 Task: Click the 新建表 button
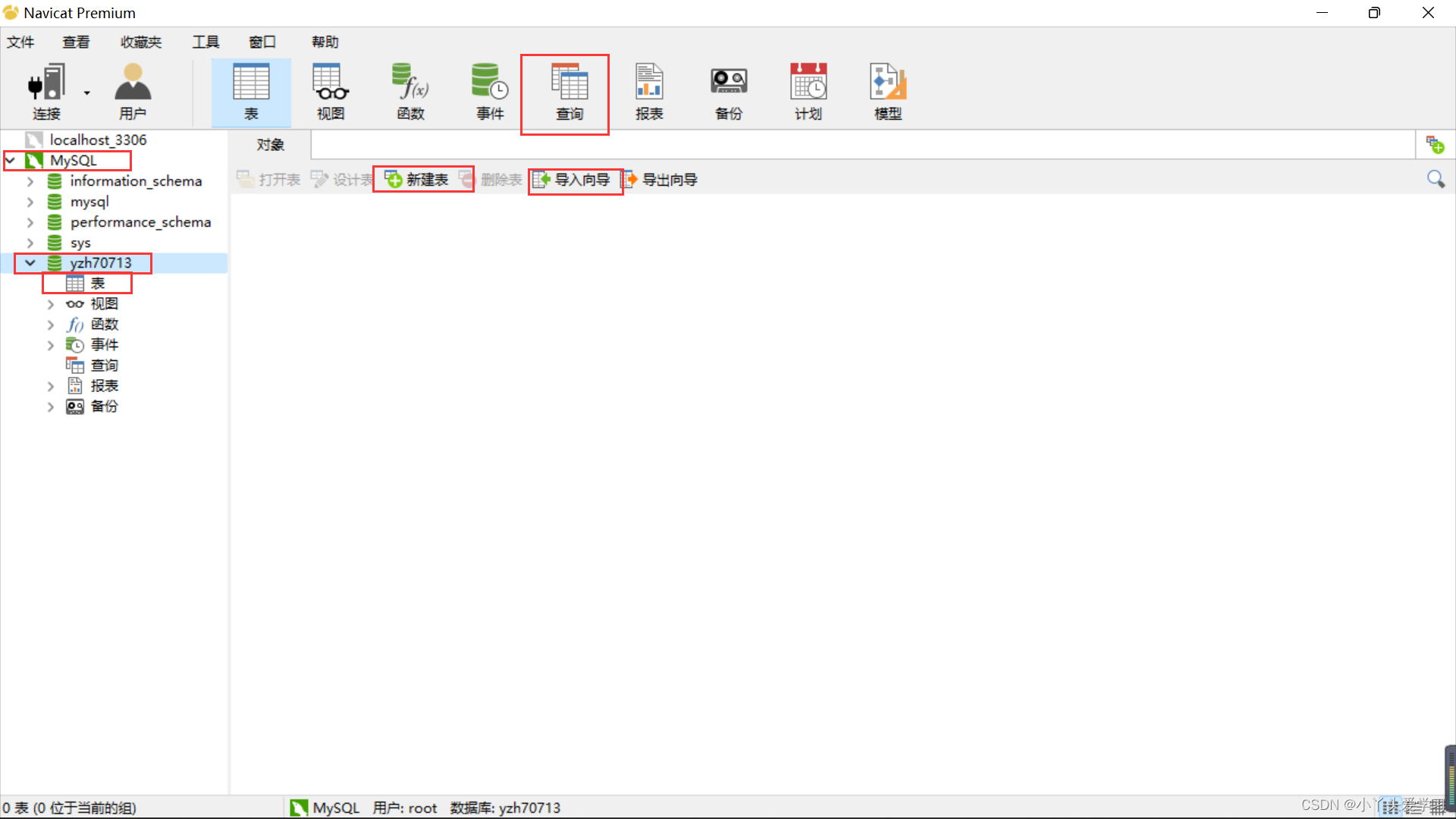(417, 180)
